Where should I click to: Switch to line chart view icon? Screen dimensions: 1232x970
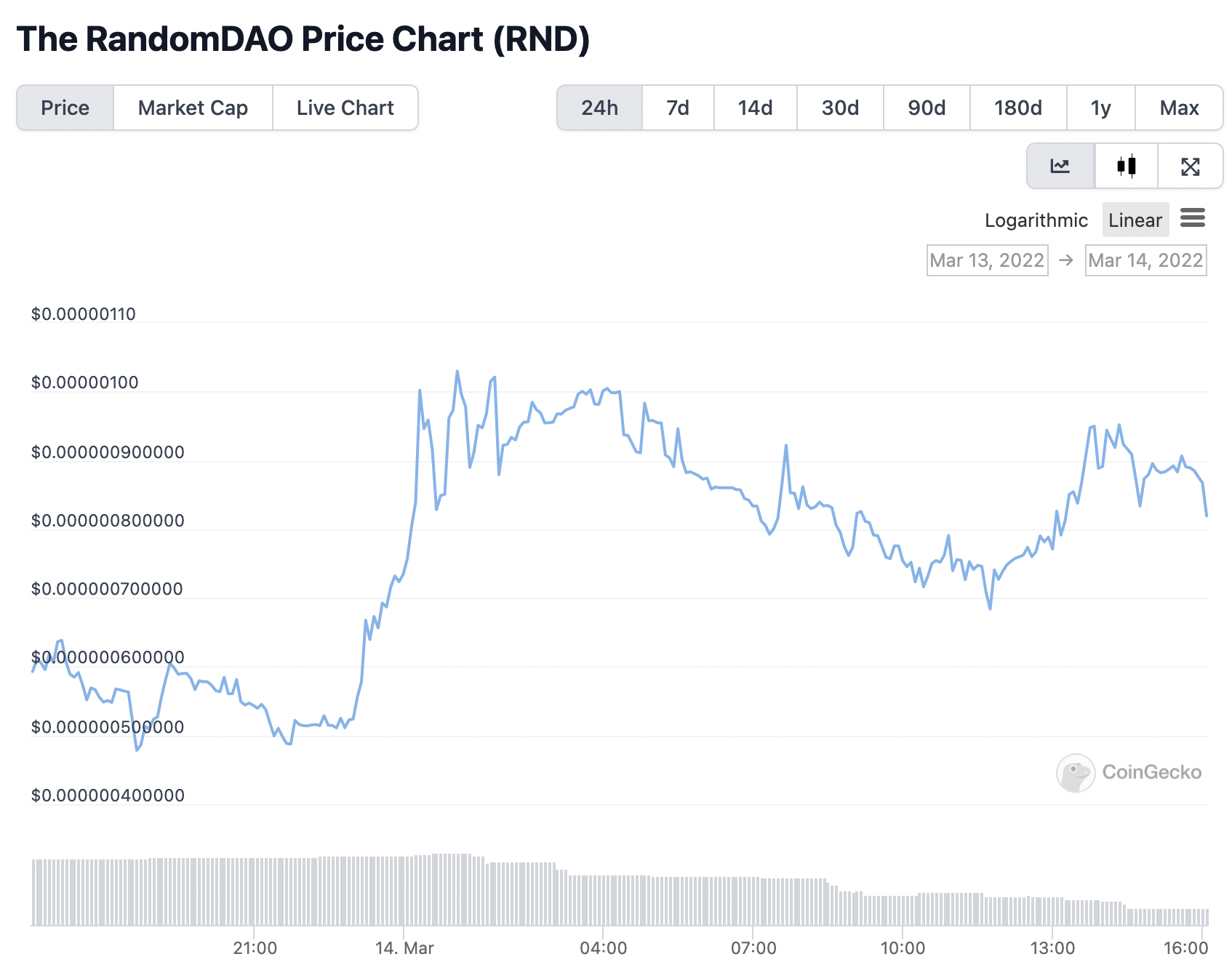pos(1060,167)
